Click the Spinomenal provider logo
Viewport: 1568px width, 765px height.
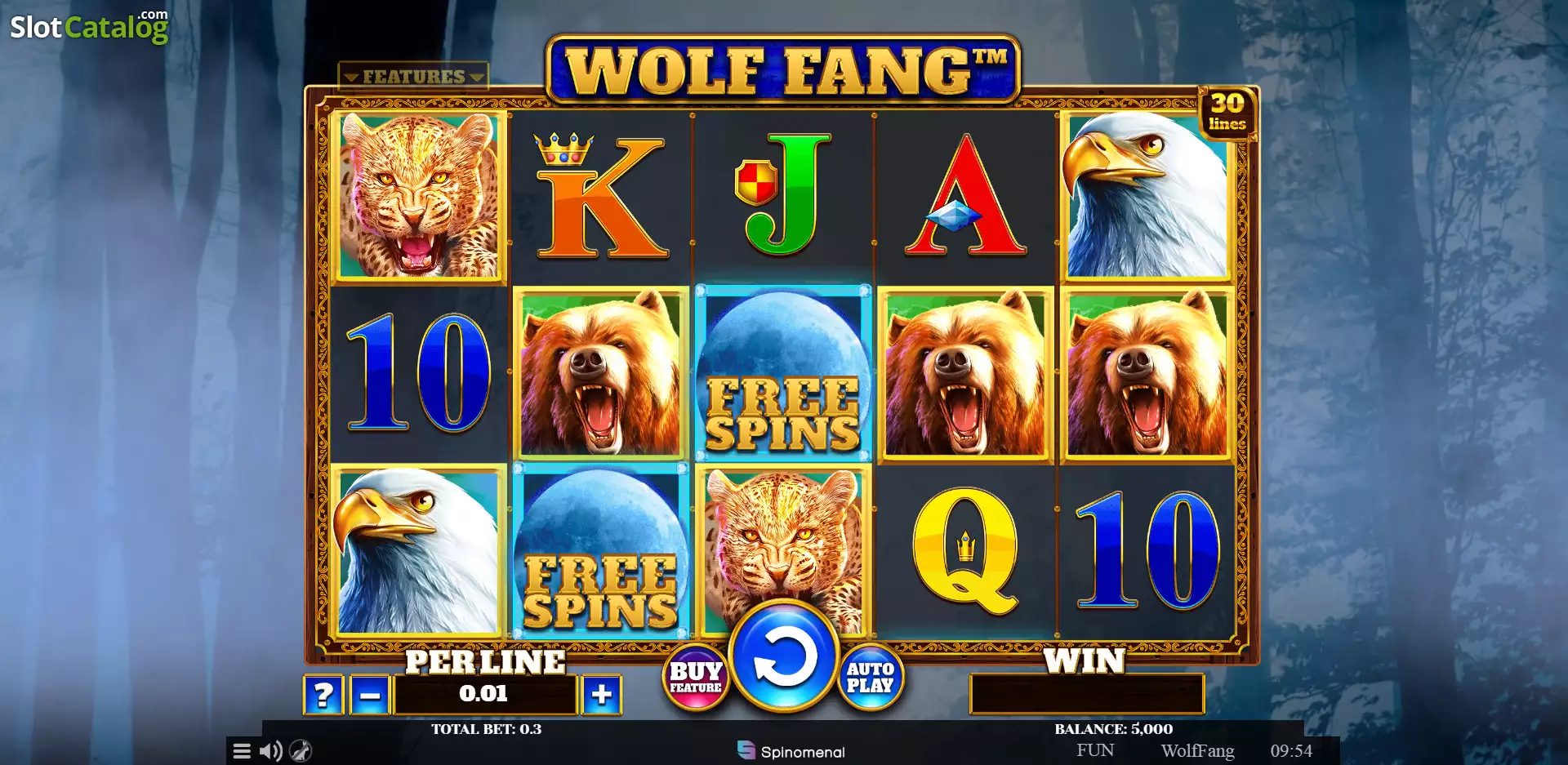pyautogui.click(x=791, y=751)
